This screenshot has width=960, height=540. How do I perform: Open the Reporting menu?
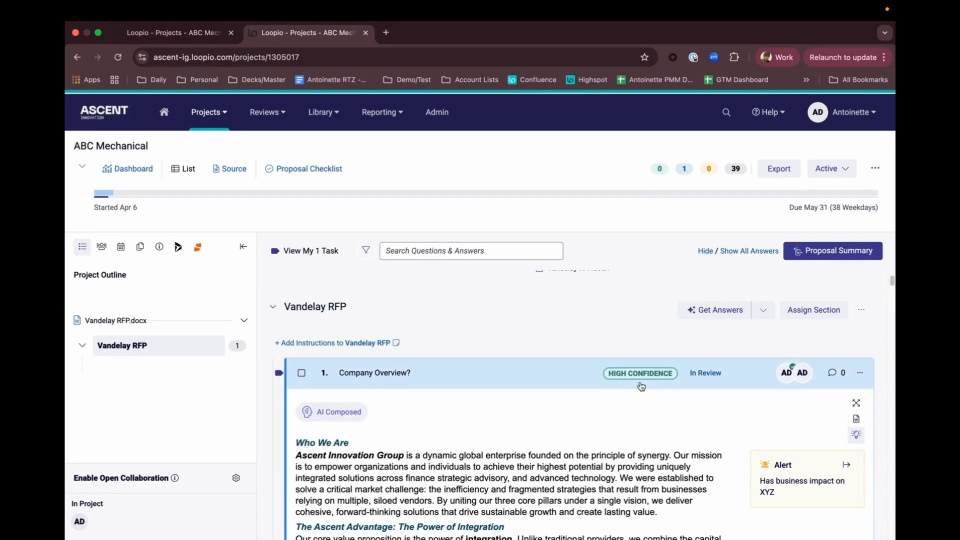(x=382, y=112)
